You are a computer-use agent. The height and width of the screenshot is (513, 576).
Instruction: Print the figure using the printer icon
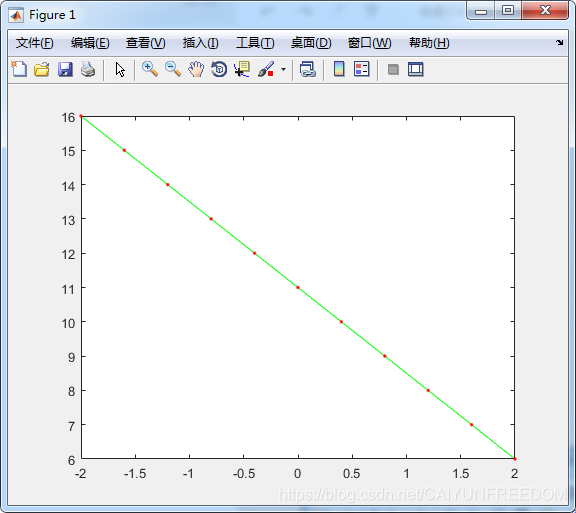[x=88, y=69]
